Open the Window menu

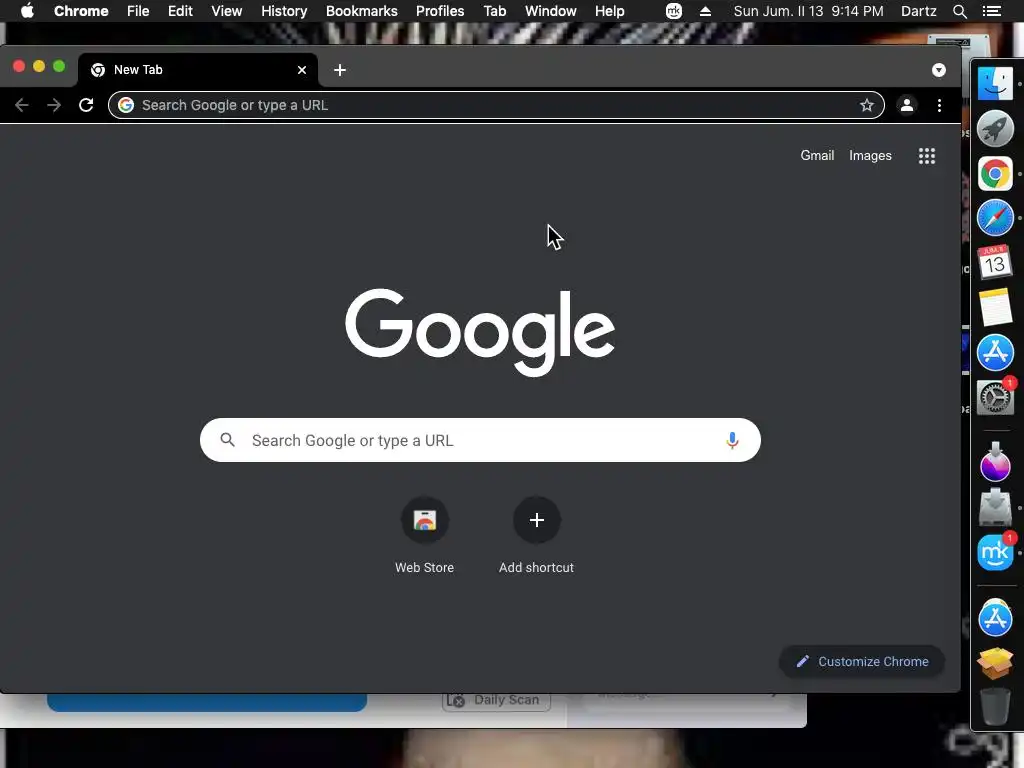click(551, 11)
